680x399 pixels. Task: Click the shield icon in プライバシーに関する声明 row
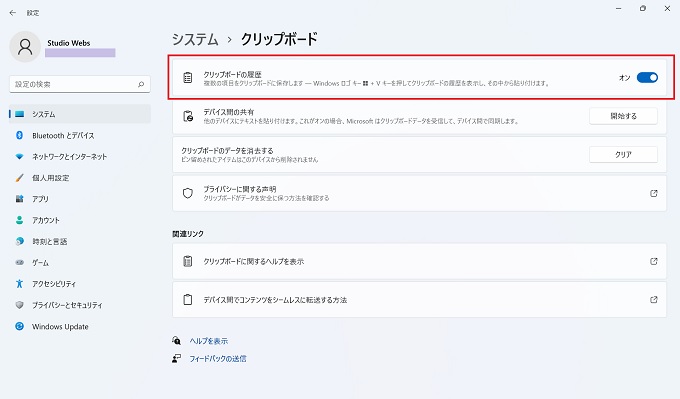(x=188, y=193)
